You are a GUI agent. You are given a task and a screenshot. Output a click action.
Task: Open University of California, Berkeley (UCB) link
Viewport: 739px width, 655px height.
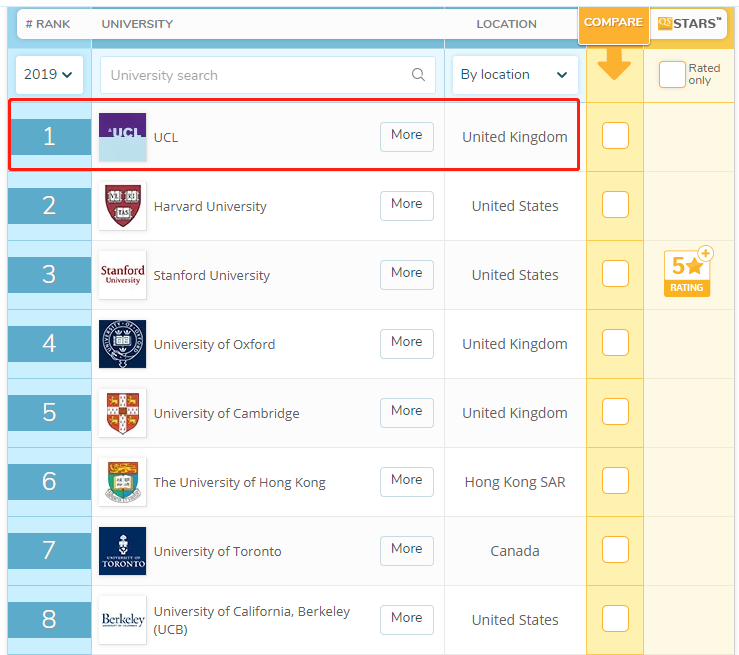click(252, 620)
